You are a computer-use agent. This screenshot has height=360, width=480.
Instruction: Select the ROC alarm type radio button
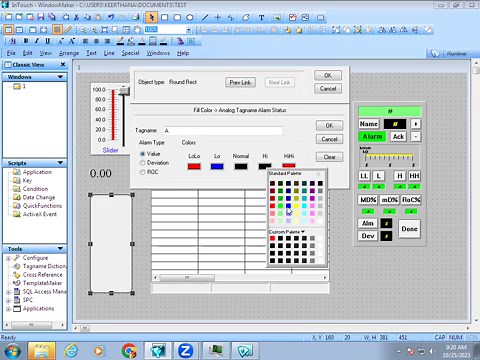click(143, 172)
